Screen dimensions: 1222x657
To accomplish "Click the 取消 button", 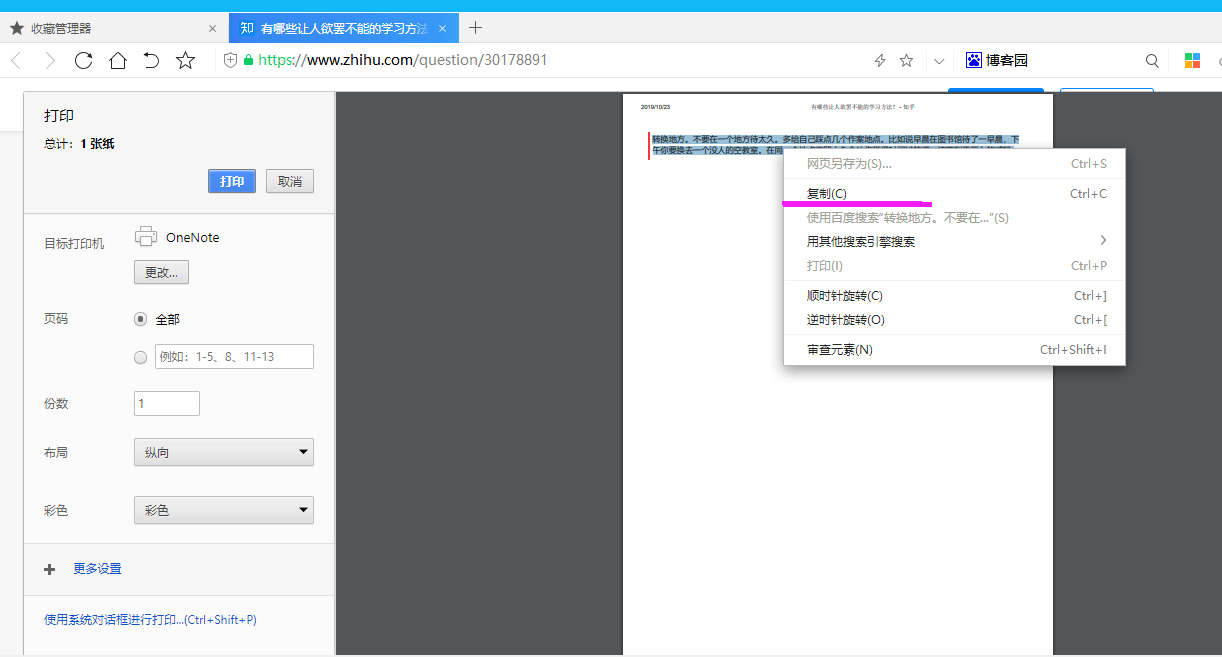I will pyautogui.click(x=290, y=181).
